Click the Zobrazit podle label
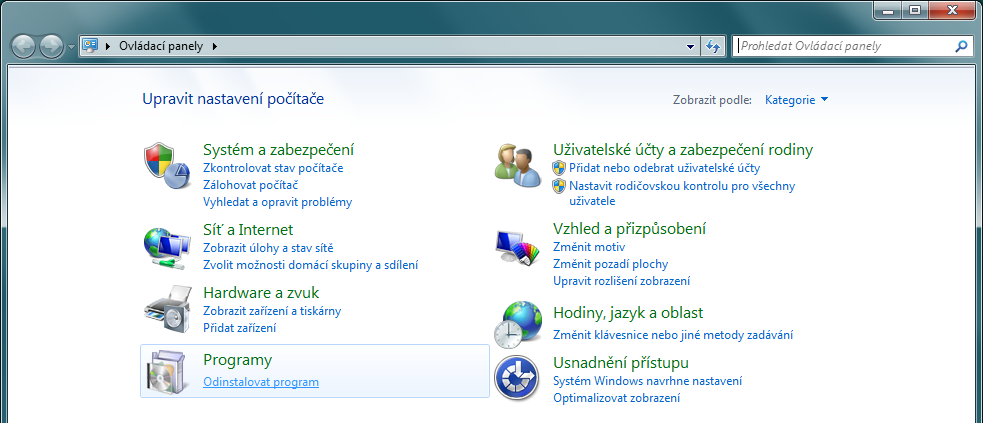Screen dimensions: 983x423 pyautogui.click(x=712, y=100)
